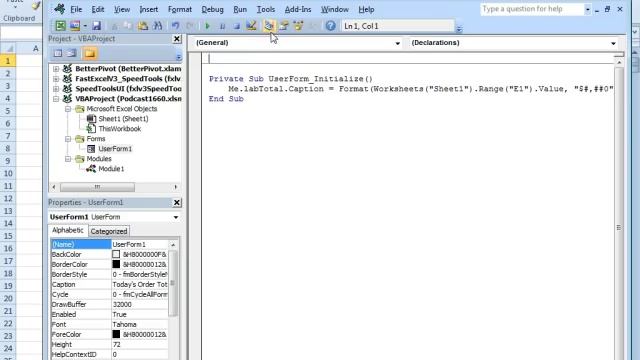Image resolution: width=640 pixels, height=360 pixels.
Task: Click the Cut toolbar icon
Action: point(115,26)
